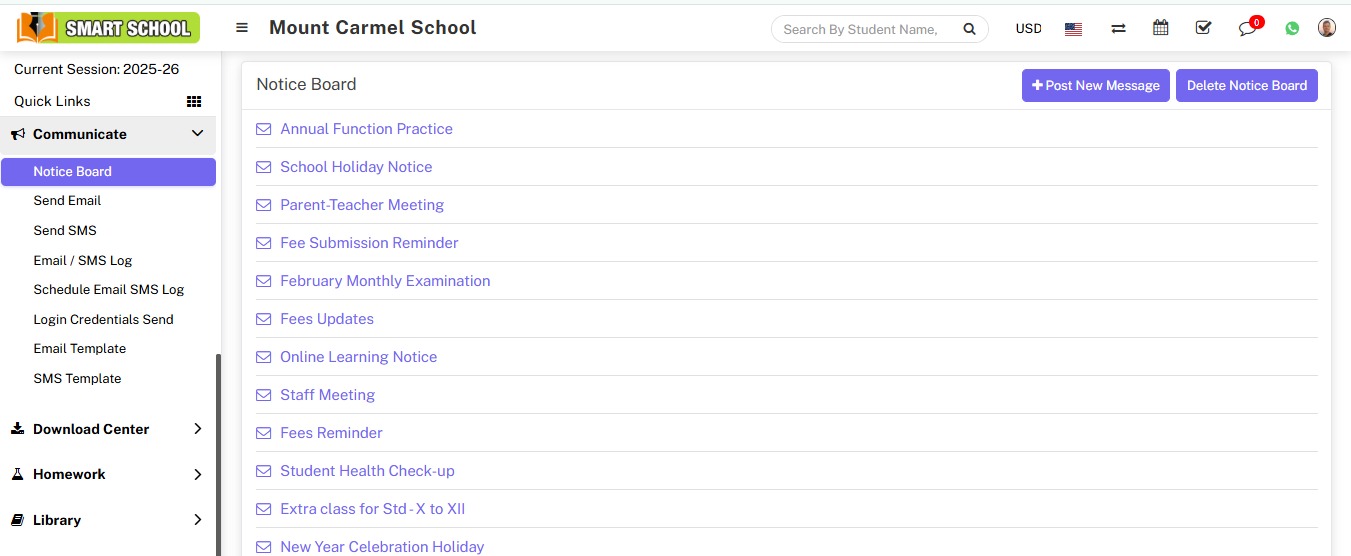Click the WhatsApp icon in header
The height and width of the screenshot is (556, 1351).
(x=1292, y=28)
